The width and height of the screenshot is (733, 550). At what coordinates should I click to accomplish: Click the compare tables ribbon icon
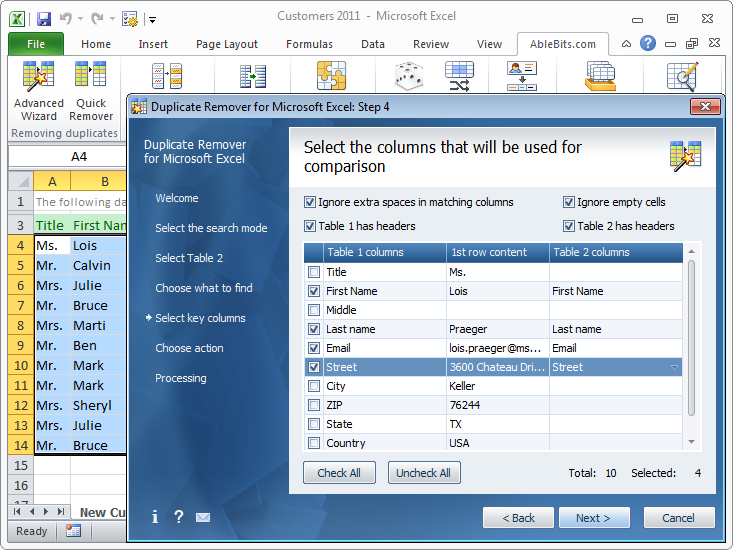[x=167, y=76]
